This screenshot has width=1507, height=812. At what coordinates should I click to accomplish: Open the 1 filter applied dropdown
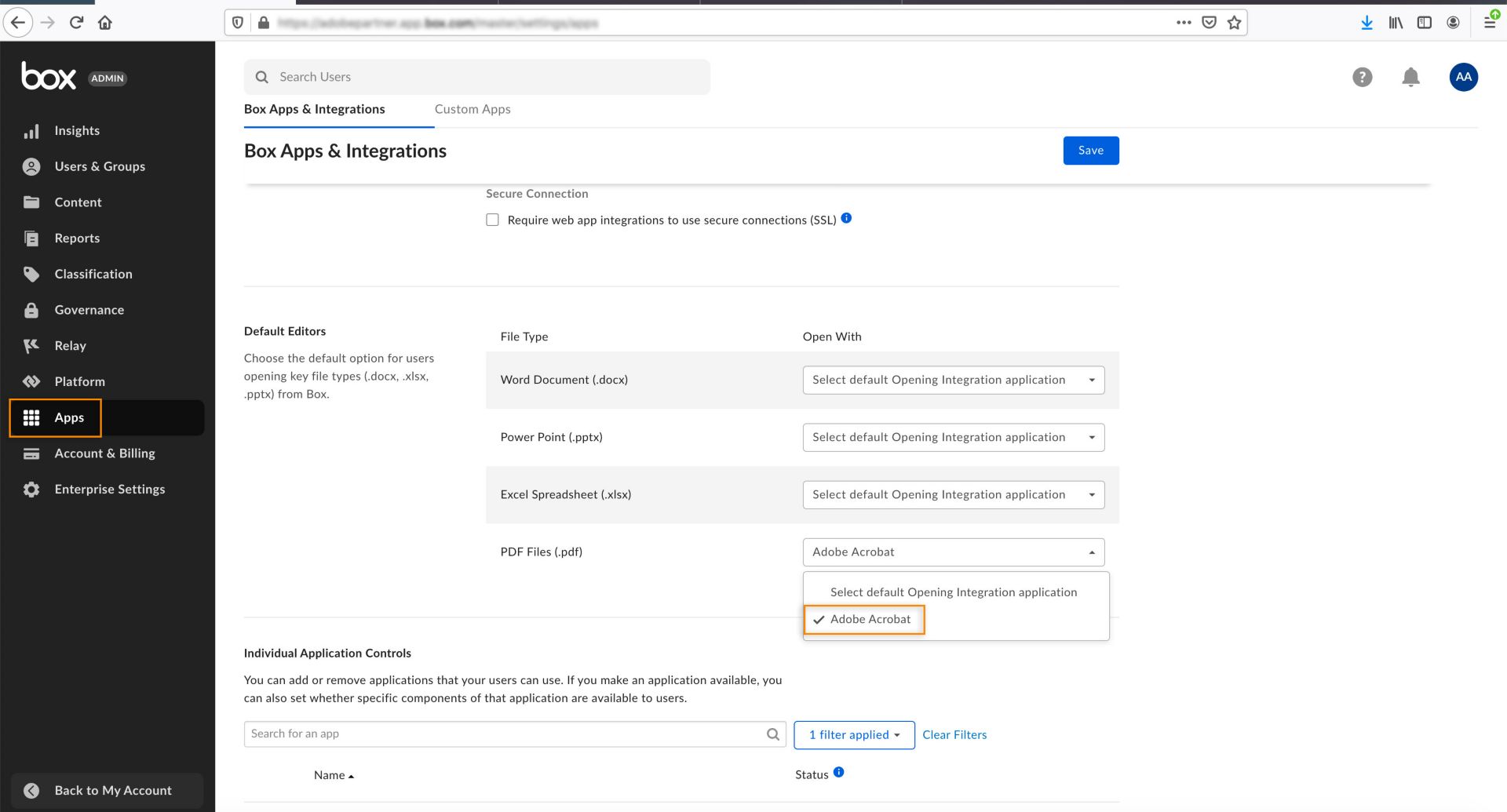[854, 735]
